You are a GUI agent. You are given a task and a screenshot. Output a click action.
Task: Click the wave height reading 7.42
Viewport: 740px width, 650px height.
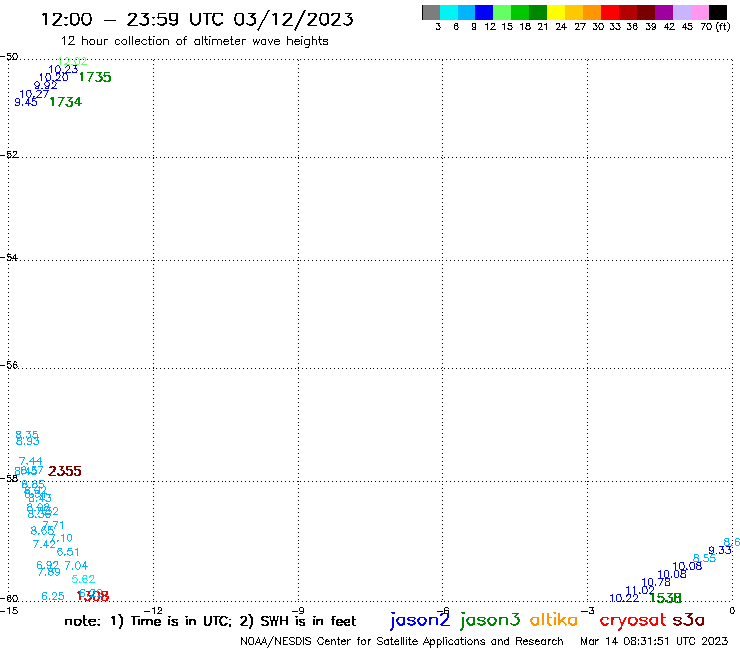[44, 544]
